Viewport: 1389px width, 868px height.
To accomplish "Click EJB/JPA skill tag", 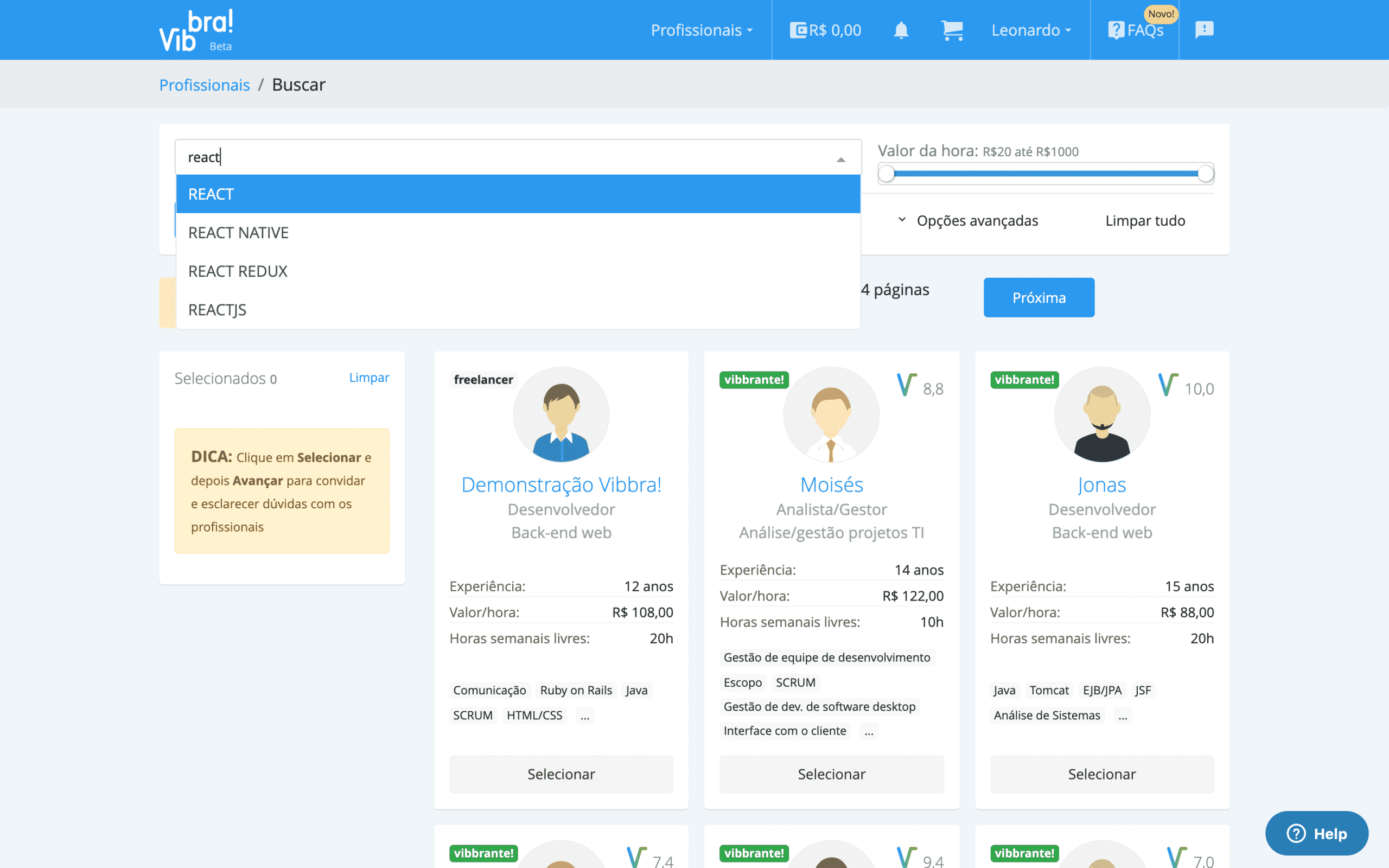I will 1102,690.
